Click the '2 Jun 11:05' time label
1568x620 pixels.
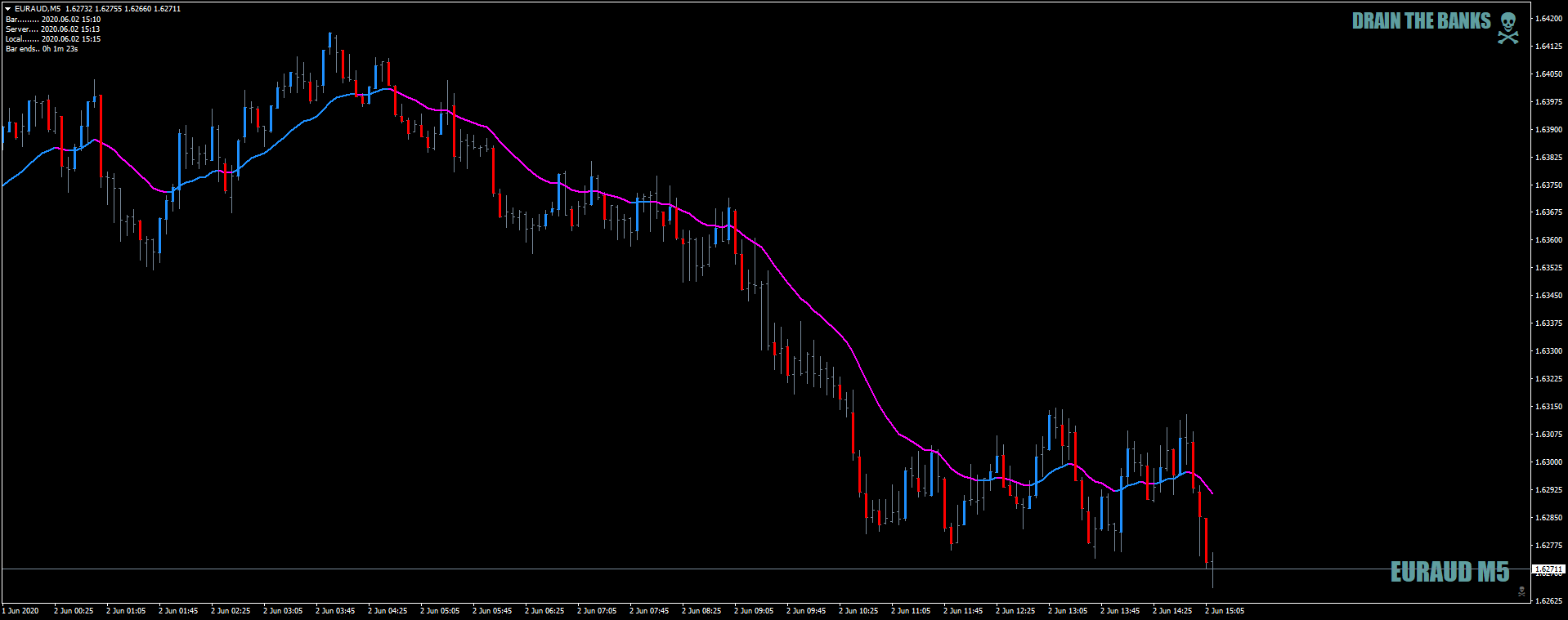[x=911, y=610]
